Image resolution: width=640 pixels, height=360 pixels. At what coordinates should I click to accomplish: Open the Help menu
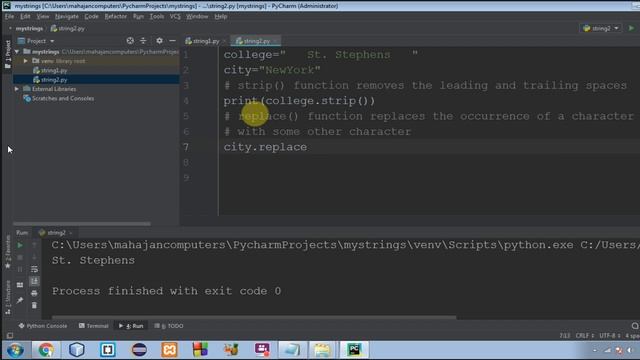point(221,16)
